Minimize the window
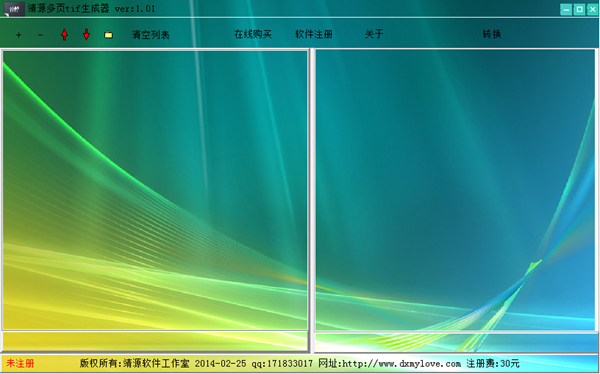This screenshot has width=600, height=374. (566, 10)
